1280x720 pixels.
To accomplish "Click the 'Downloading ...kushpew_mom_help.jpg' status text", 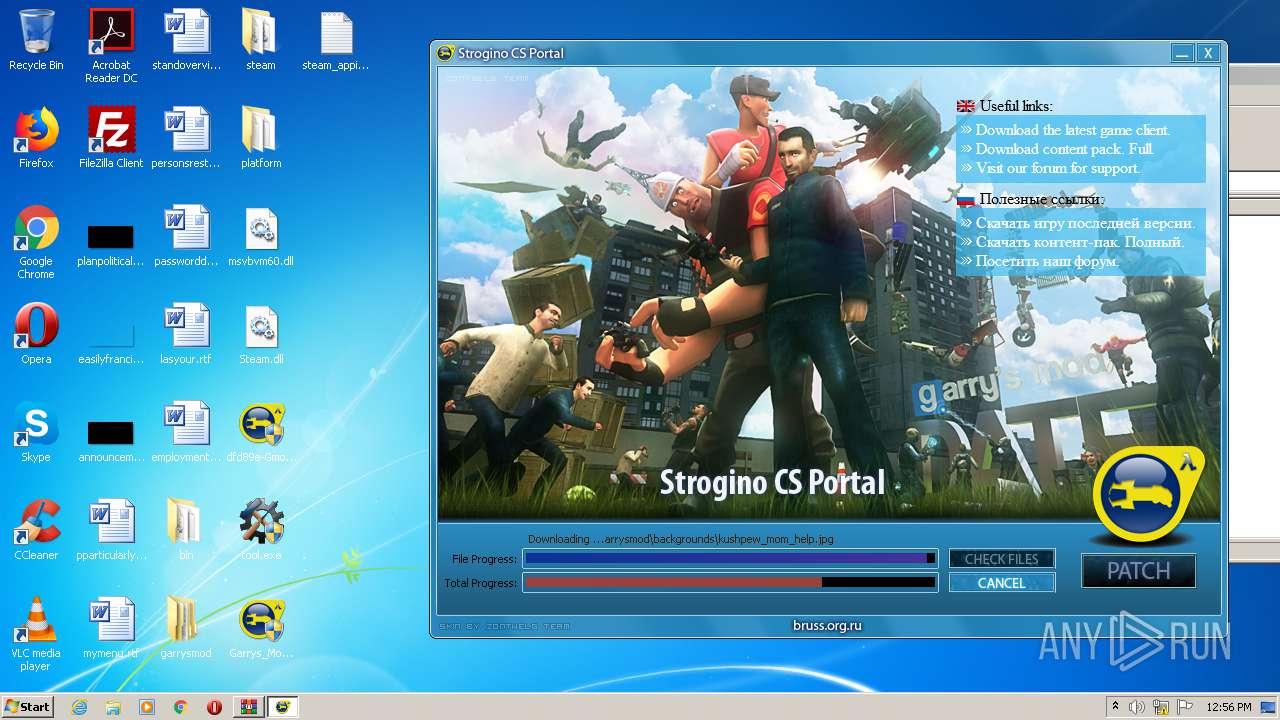I will tap(680, 539).
